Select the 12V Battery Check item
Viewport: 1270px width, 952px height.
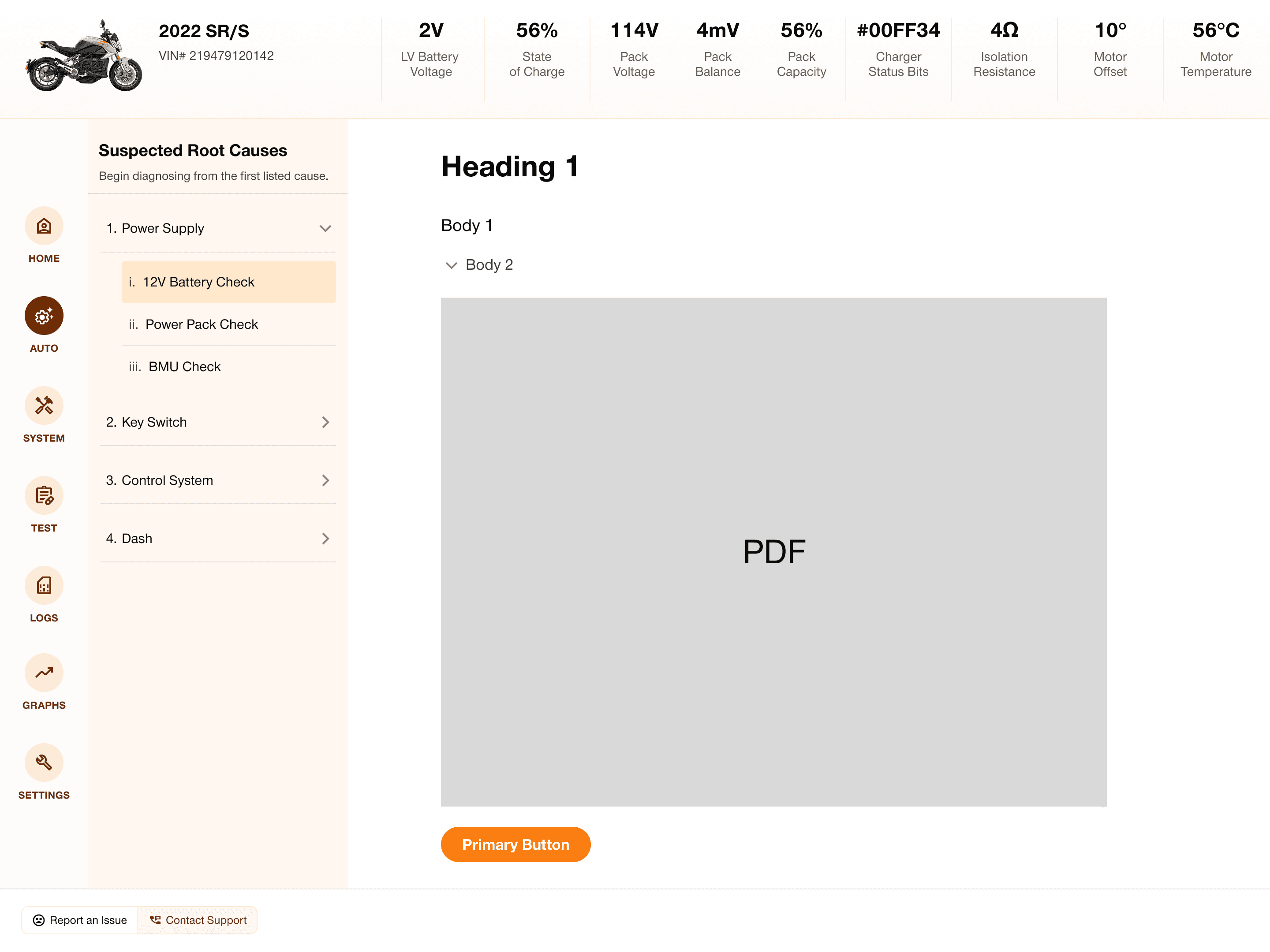[x=228, y=282]
